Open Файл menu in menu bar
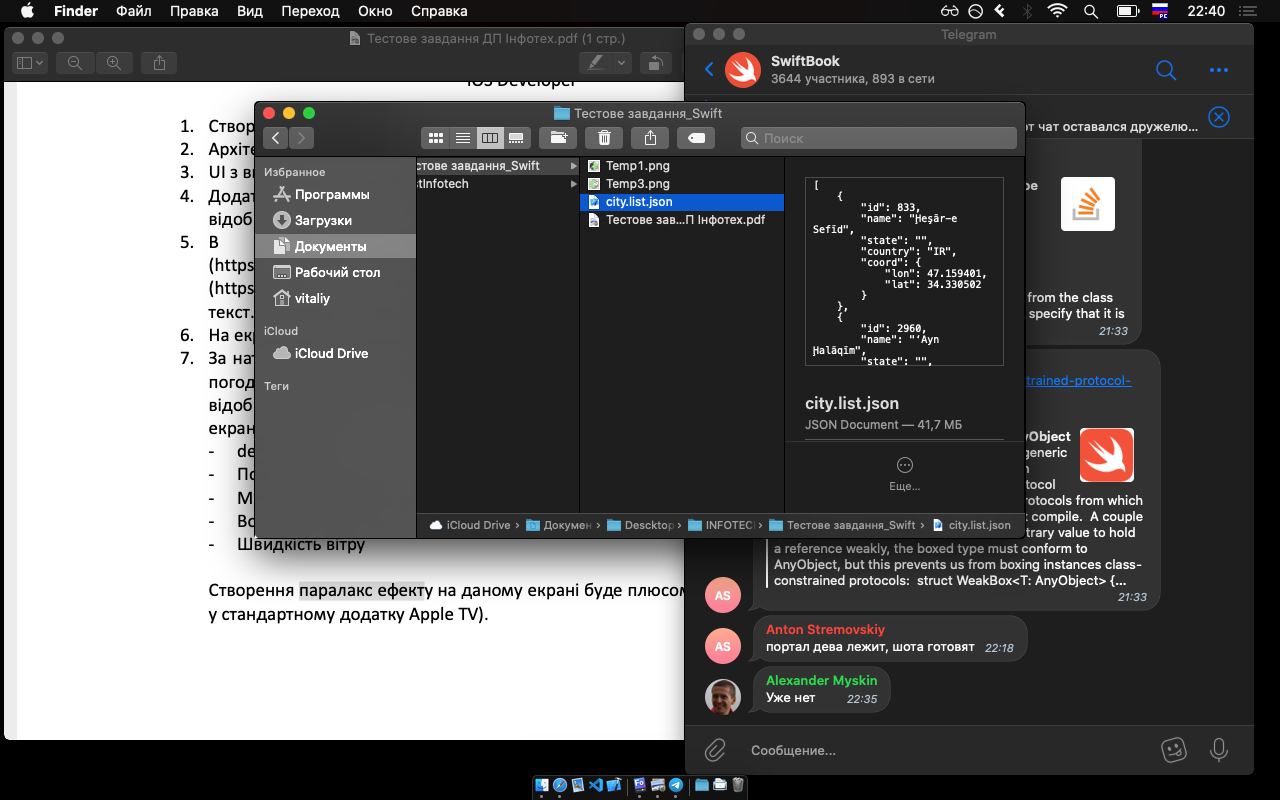 134,11
